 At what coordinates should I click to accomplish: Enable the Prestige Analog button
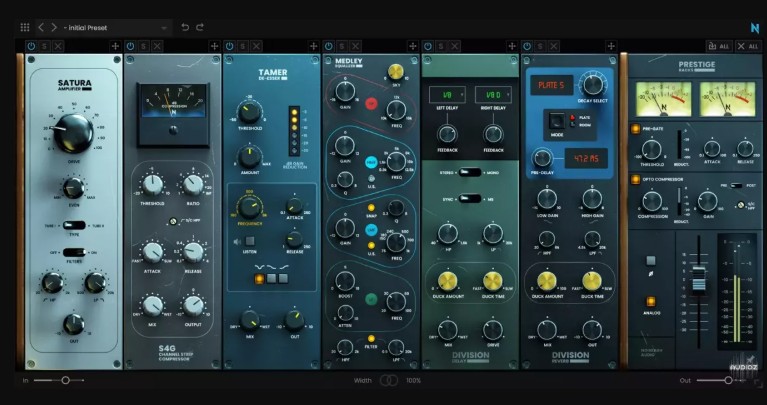coord(650,301)
